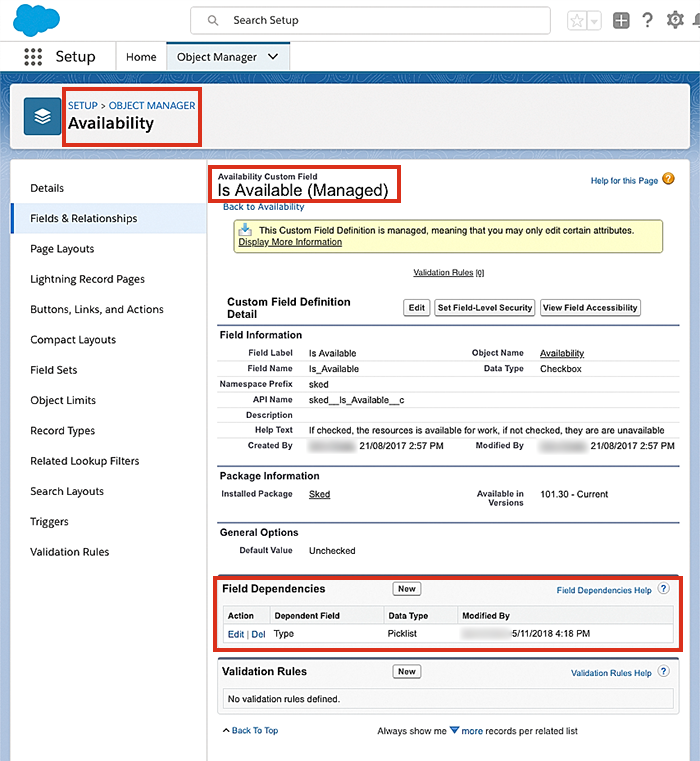Click the Checkbox data type value
The height and width of the screenshot is (761, 700).
click(561, 369)
